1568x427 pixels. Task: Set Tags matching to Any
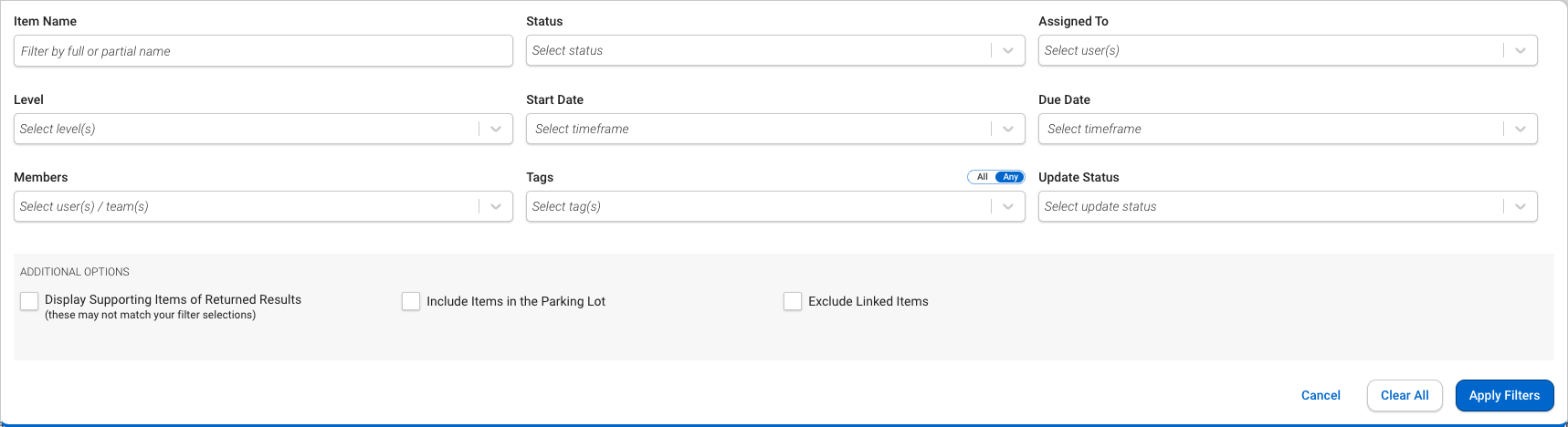[x=1010, y=177]
